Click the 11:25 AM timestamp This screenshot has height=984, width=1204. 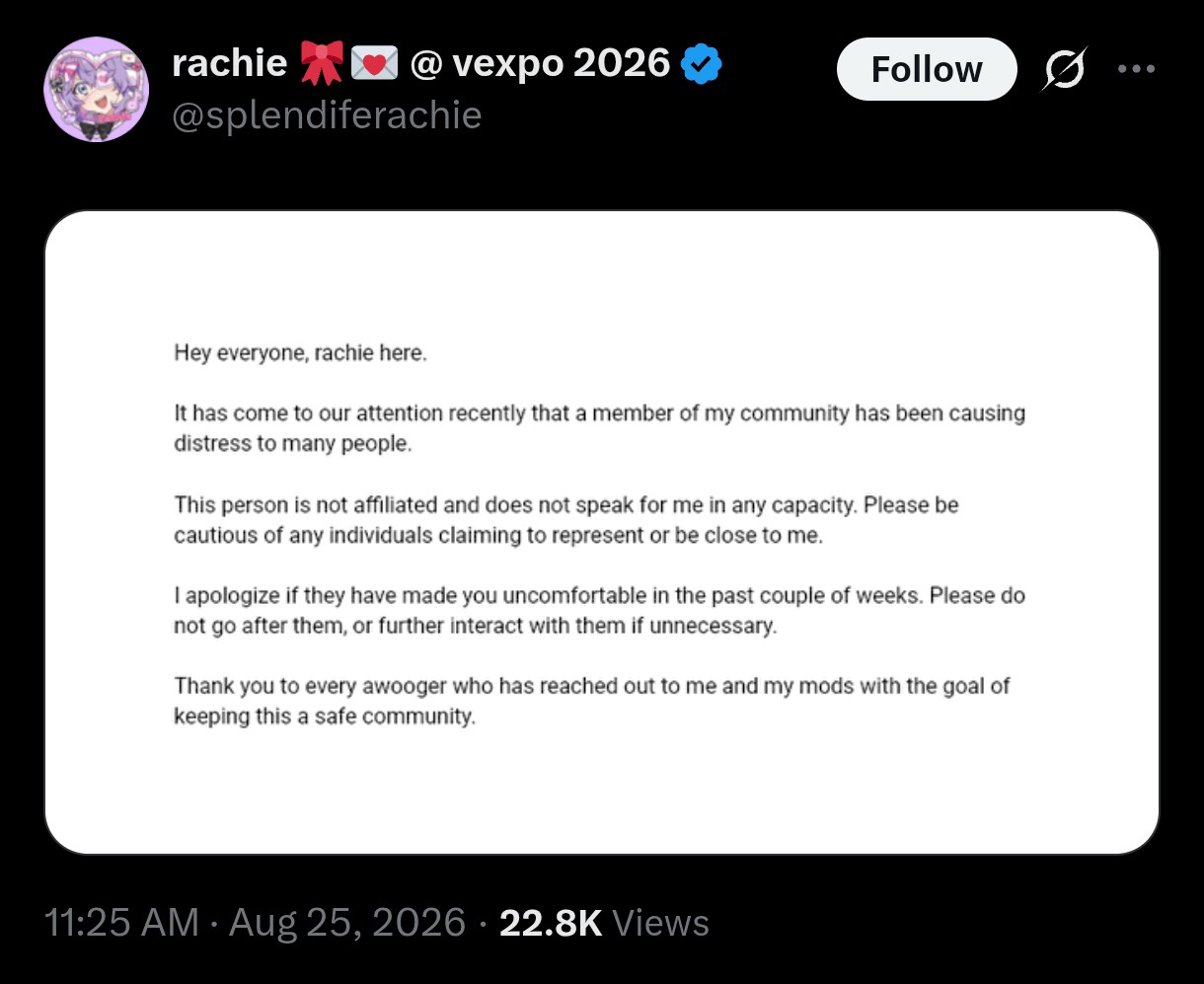coord(122,923)
